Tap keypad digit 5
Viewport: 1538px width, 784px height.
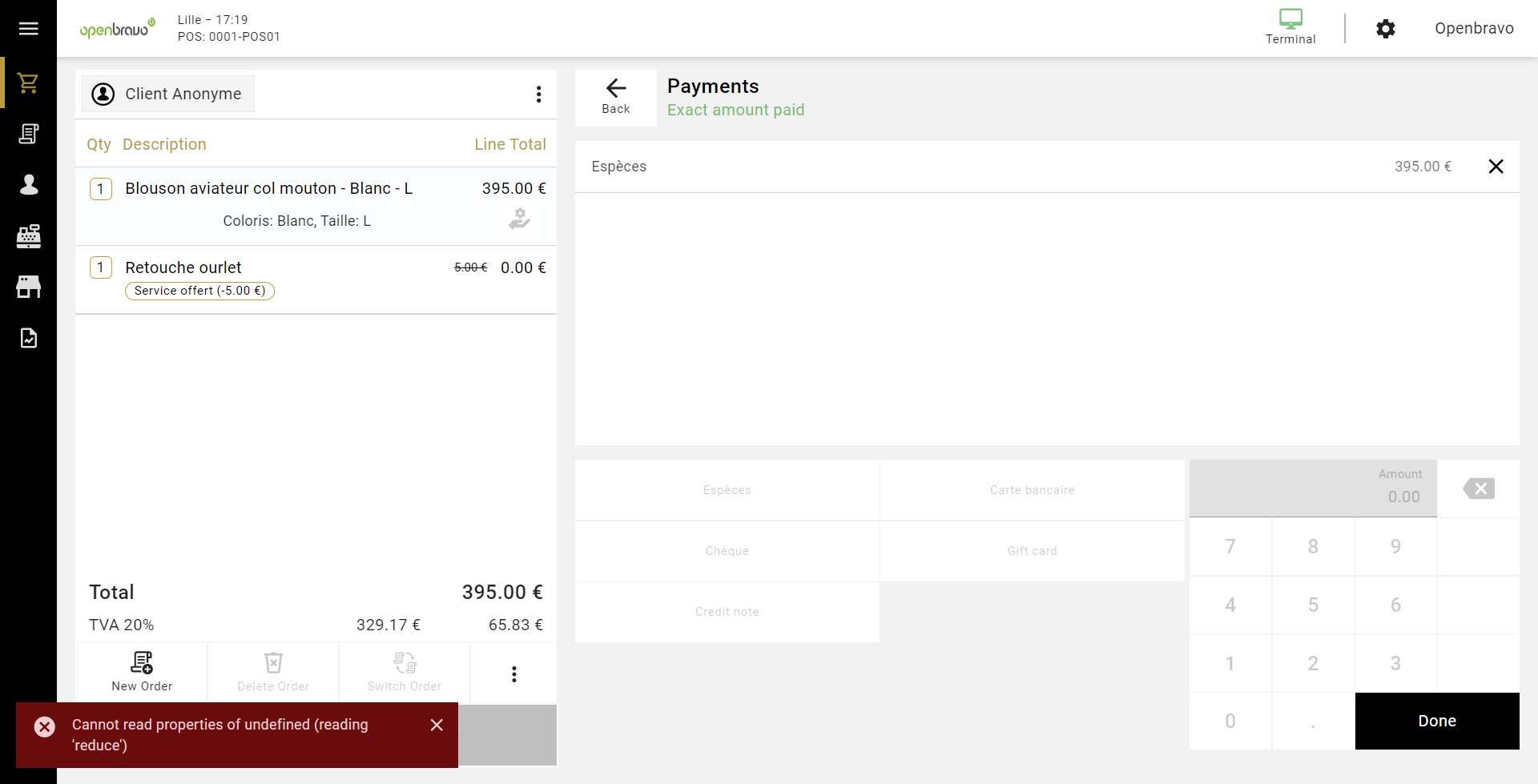[x=1312, y=605]
